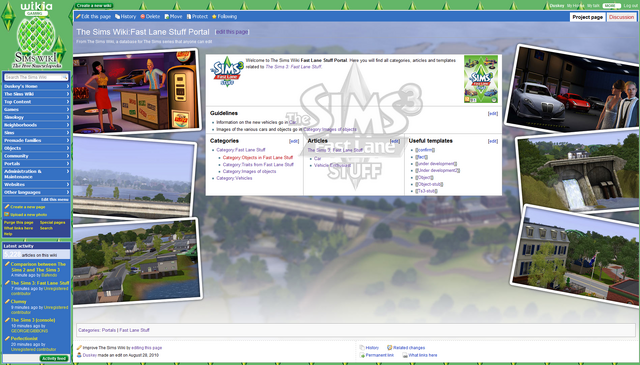Open Special pages link in sidebar

[52, 223]
